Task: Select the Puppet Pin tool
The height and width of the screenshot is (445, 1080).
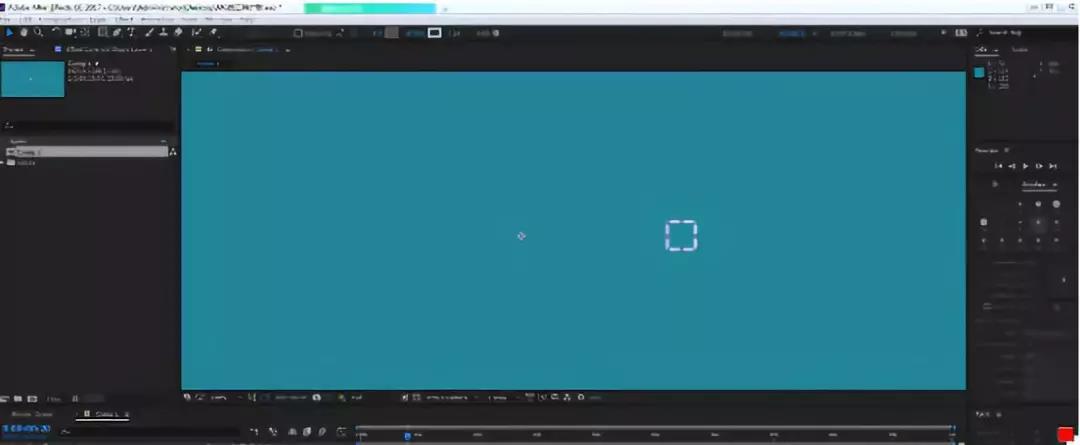Action: pos(212,32)
